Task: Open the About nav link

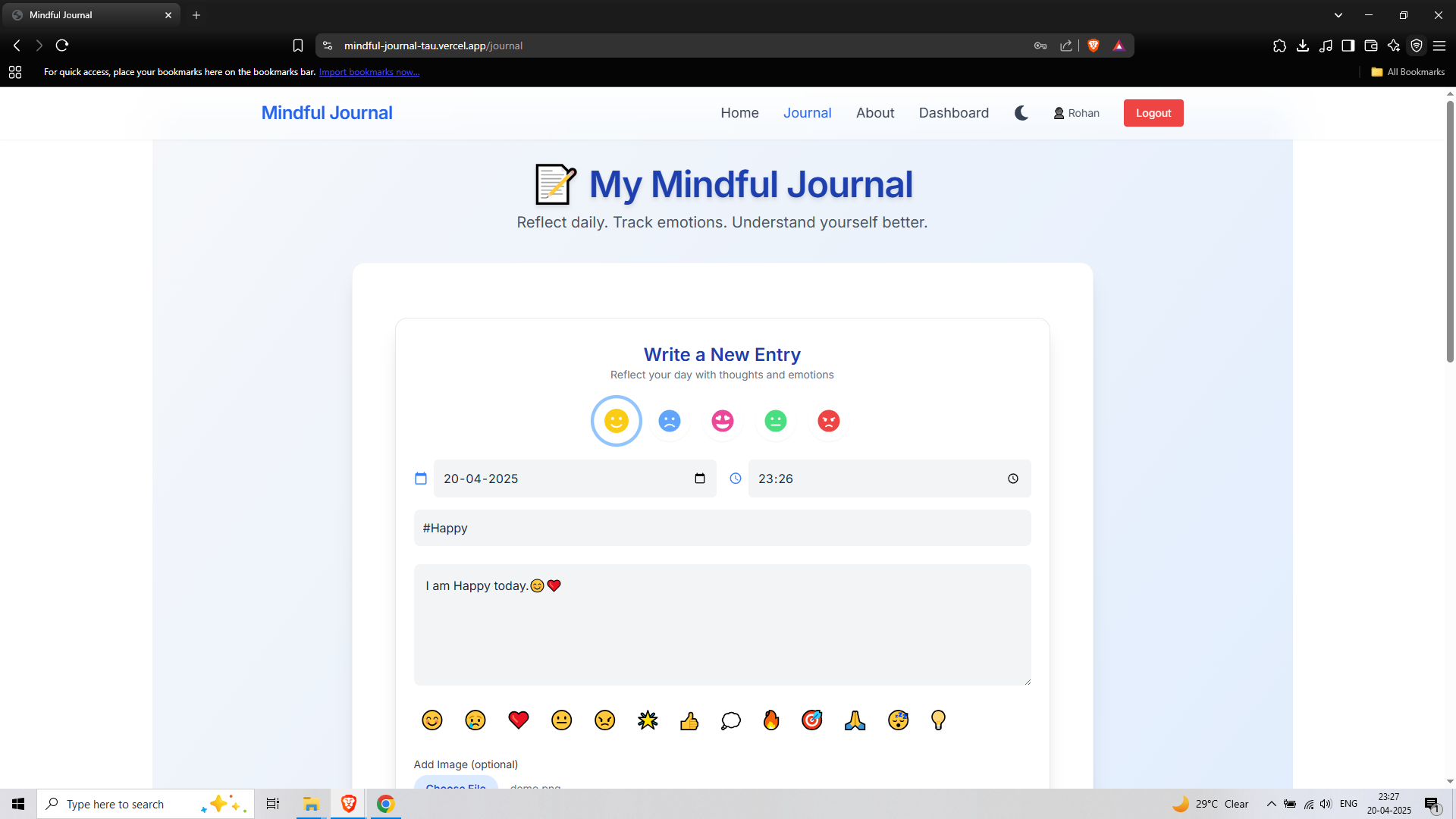Action: 875,113
